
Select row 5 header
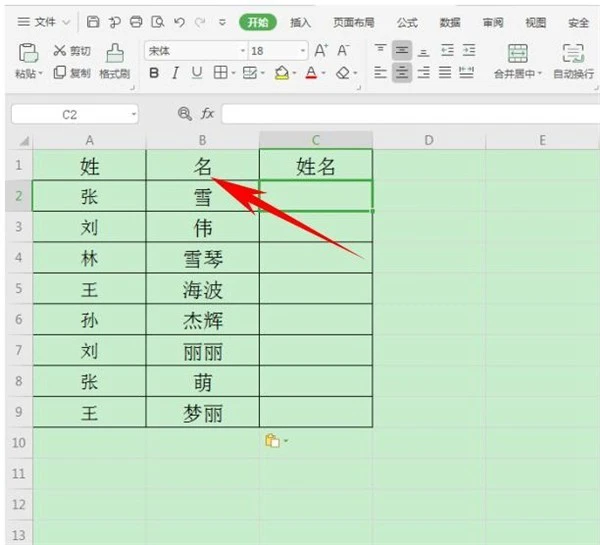18,288
